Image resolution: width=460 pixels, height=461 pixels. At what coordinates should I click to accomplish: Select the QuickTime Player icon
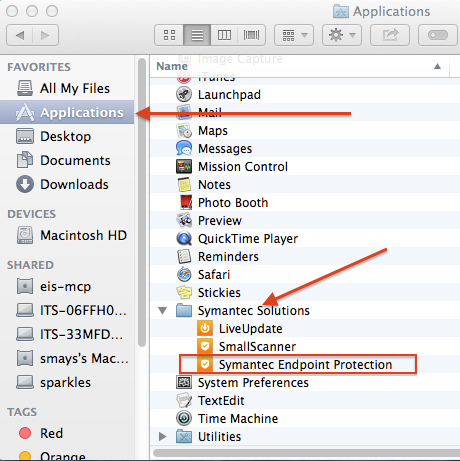pyautogui.click(x=184, y=238)
